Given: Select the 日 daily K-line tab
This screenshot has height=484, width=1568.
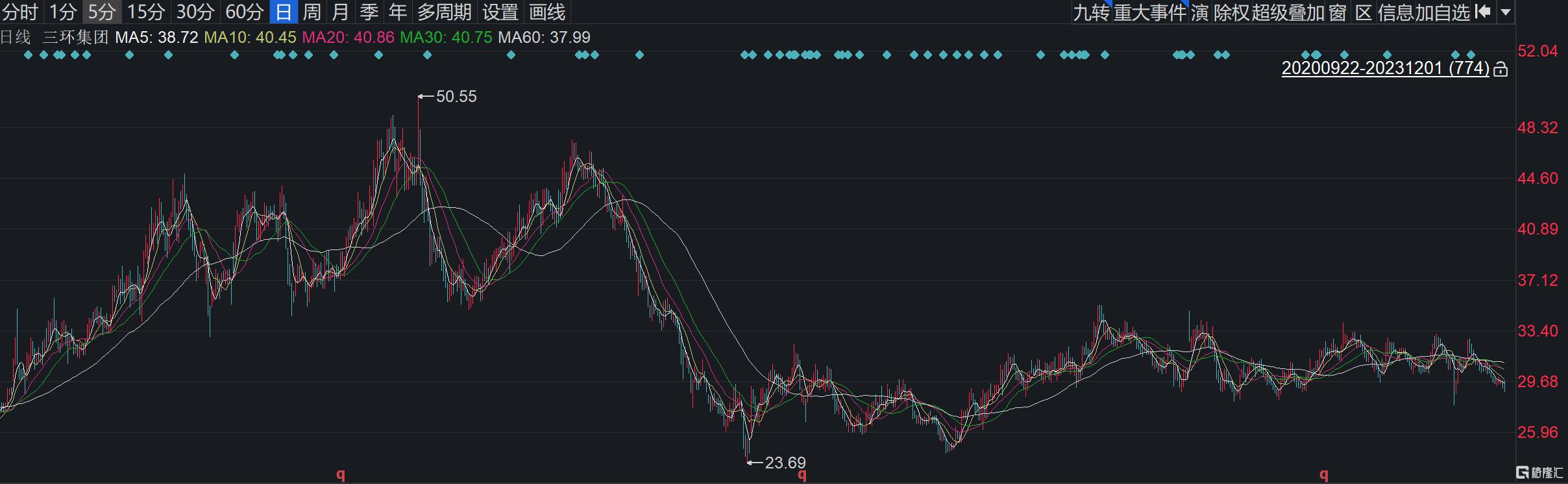Looking at the screenshot, I should [284, 12].
